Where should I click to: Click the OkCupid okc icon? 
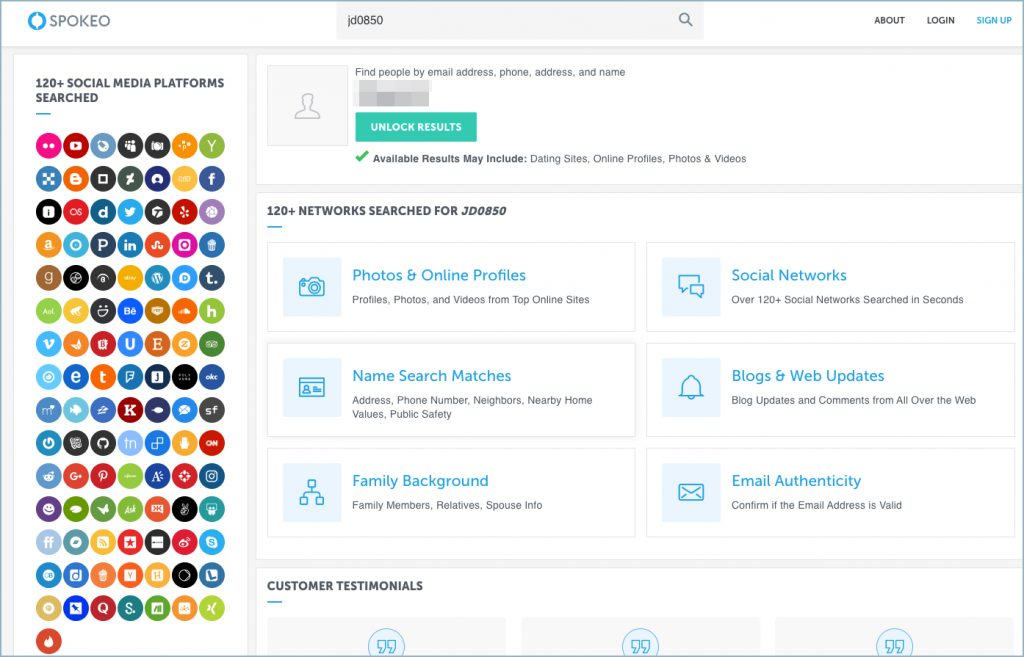tap(212, 377)
